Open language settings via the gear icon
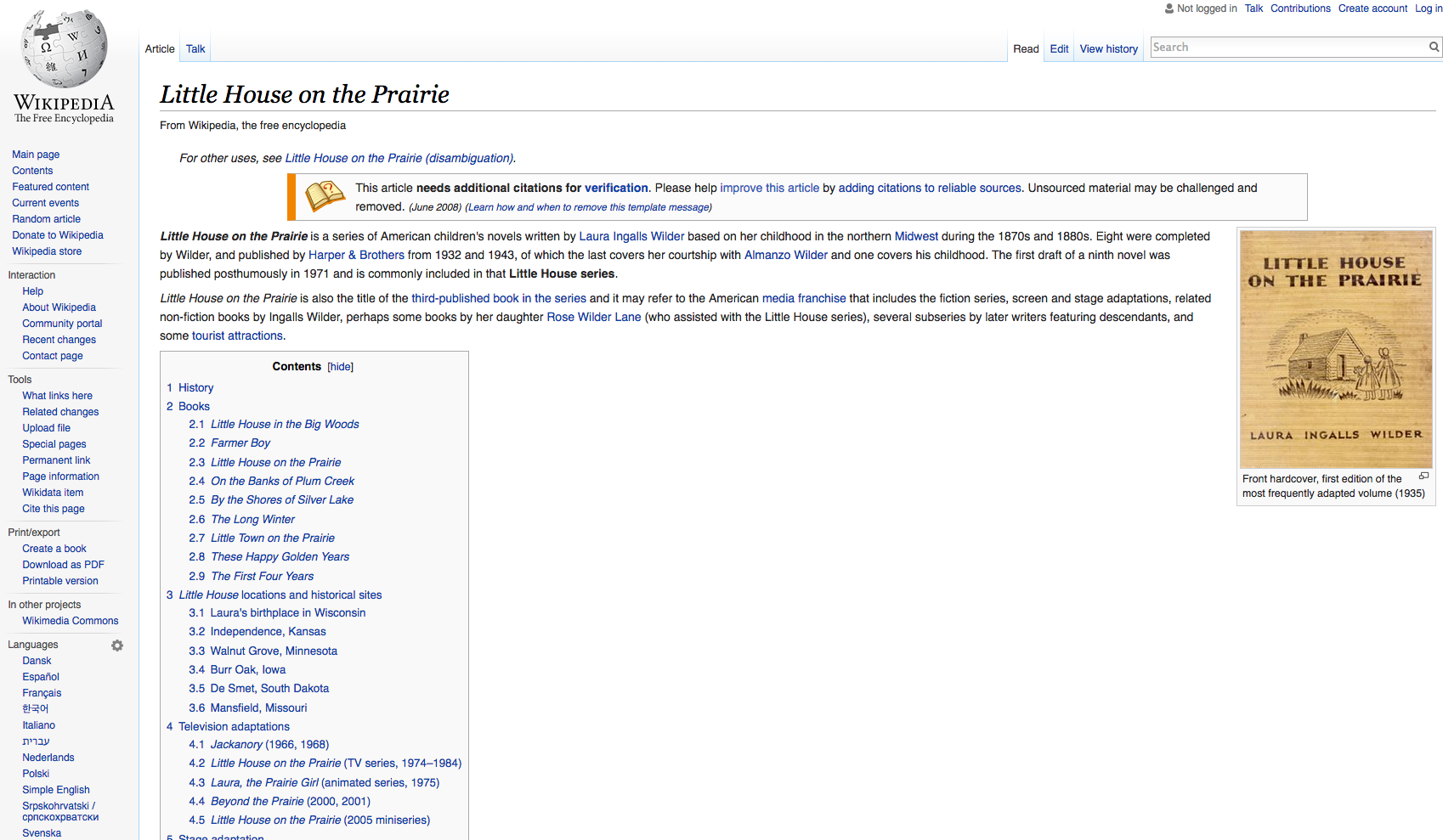The width and height of the screenshot is (1443, 840). [117, 646]
